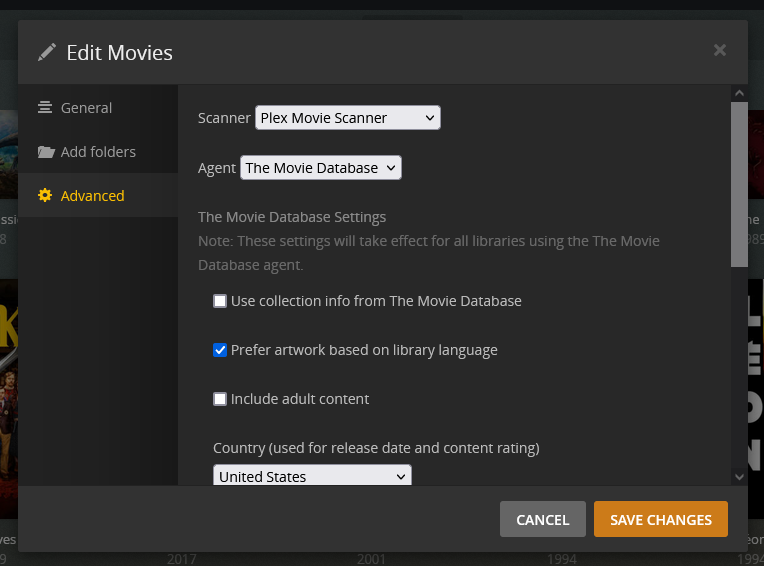
Task: Open the Country dropdown showing United States
Action: tap(312, 475)
